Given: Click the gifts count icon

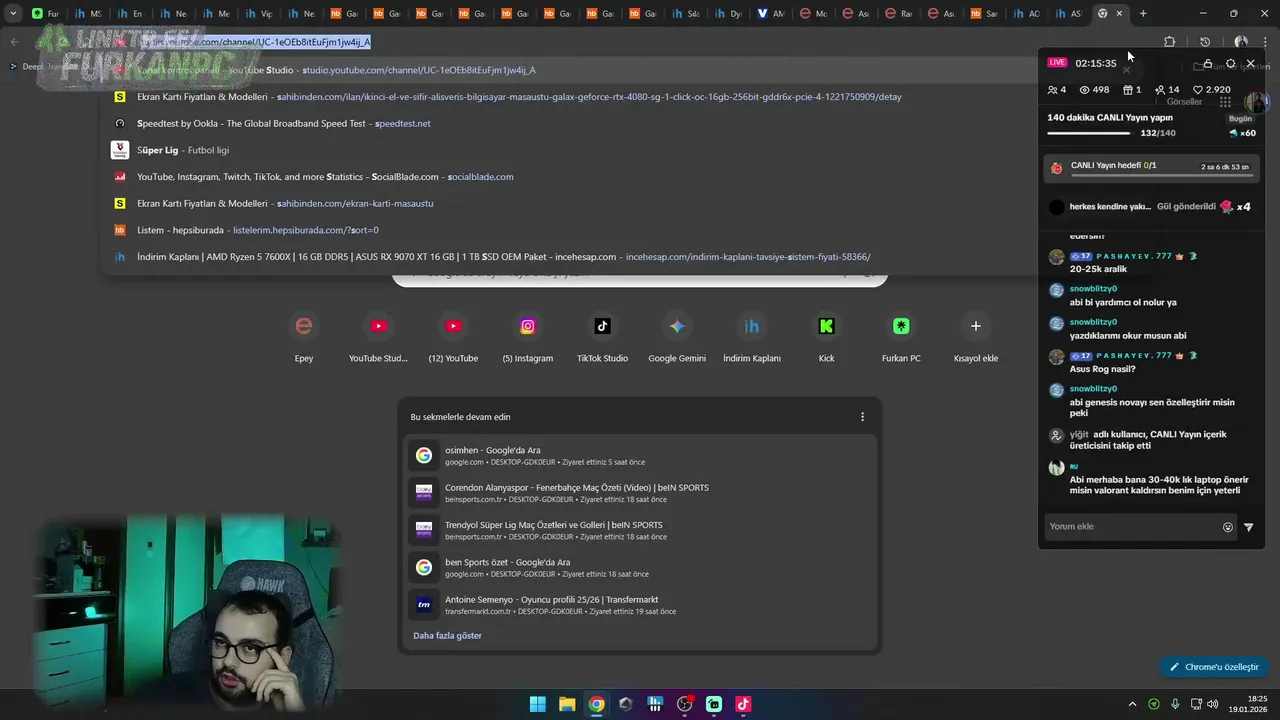Looking at the screenshot, I should click(x=1132, y=90).
